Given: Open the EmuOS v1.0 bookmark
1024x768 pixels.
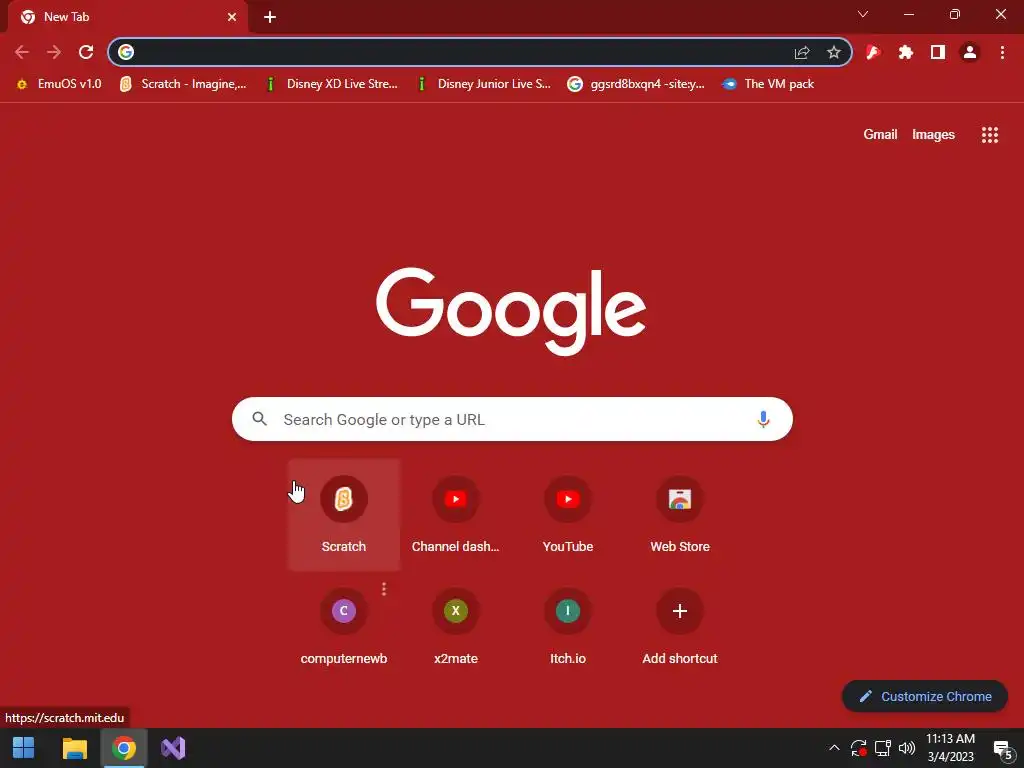Looking at the screenshot, I should tap(59, 84).
